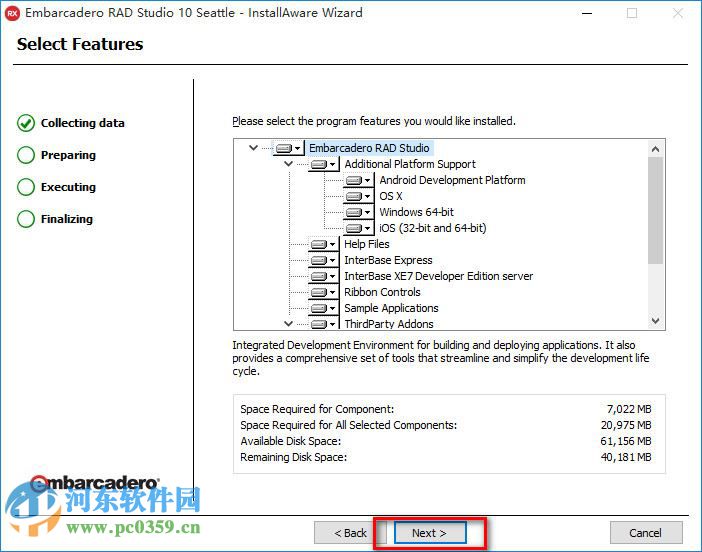Open install-state dropdown for Ribbon Controls
The image size is (702, 552).
(x=323, y=292)
